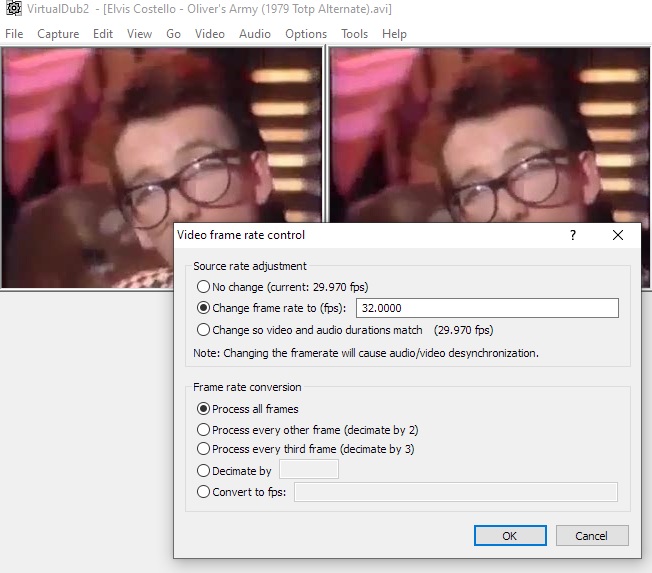Open the Go menu
This screenshot has width=652, height=573.
coord(173,34)
